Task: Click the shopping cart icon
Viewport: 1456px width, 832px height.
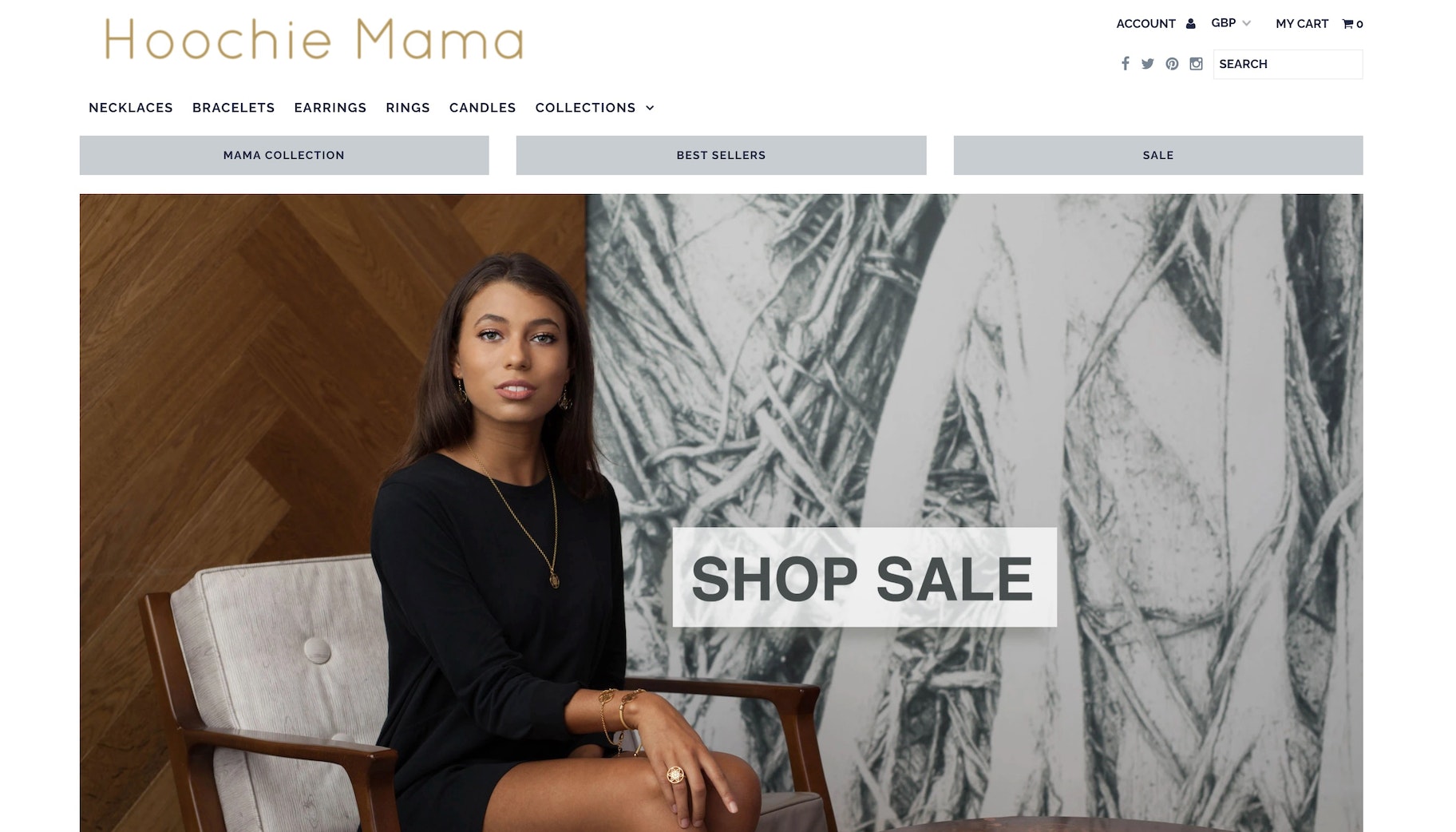Action: (1347, 24)
